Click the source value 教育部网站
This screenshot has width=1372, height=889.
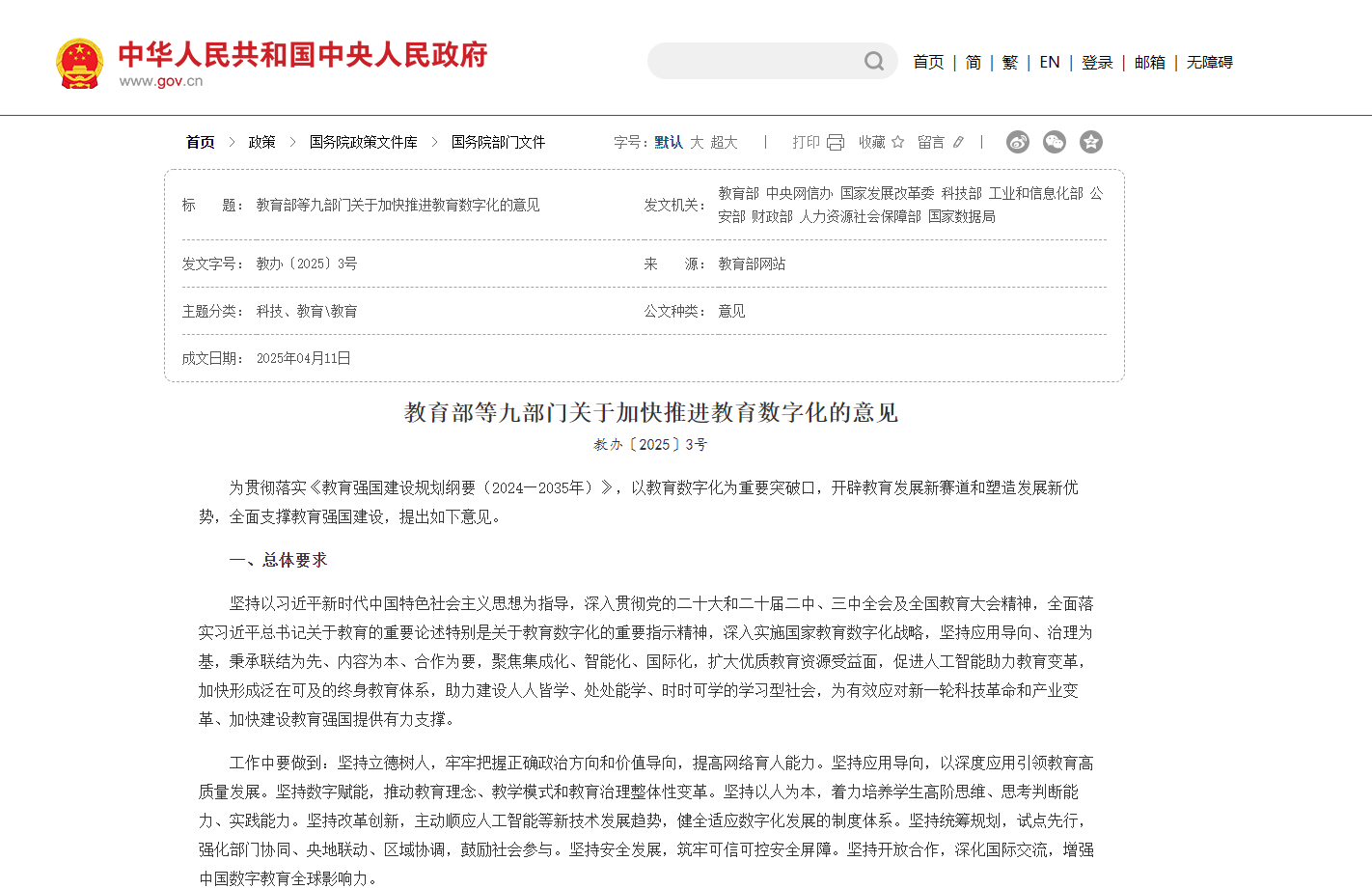[x=752, y=264]
